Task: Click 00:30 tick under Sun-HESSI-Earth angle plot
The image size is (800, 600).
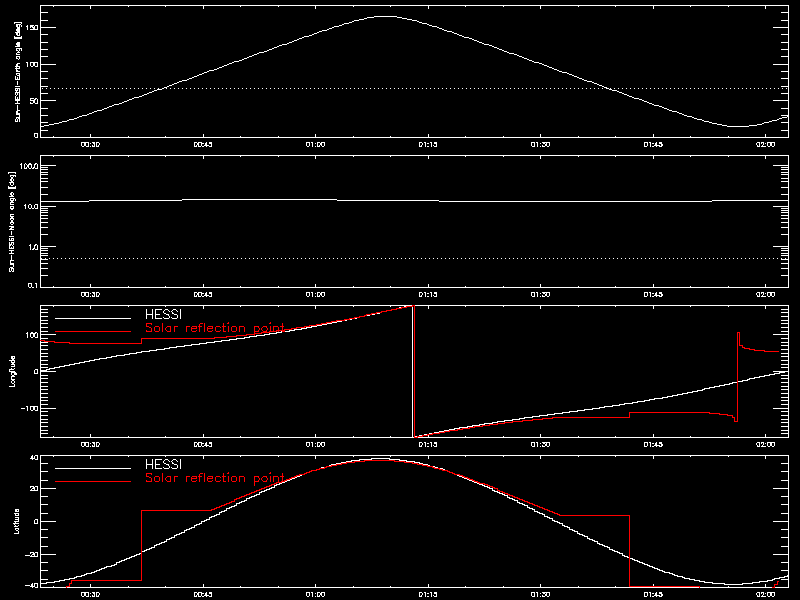Action: (x=90, y=144)
